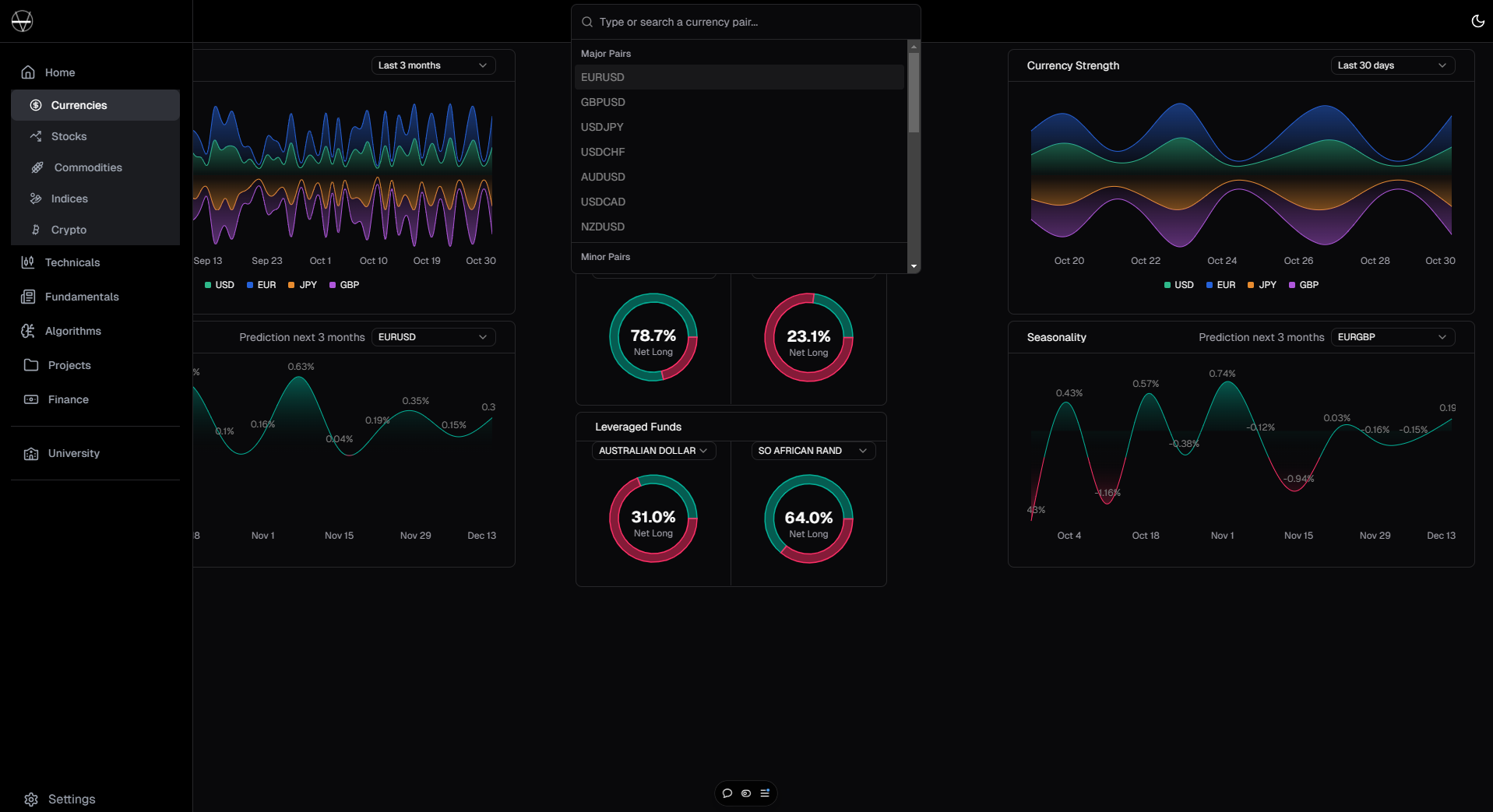Go to the Crypto category

(x=69, y=230)
